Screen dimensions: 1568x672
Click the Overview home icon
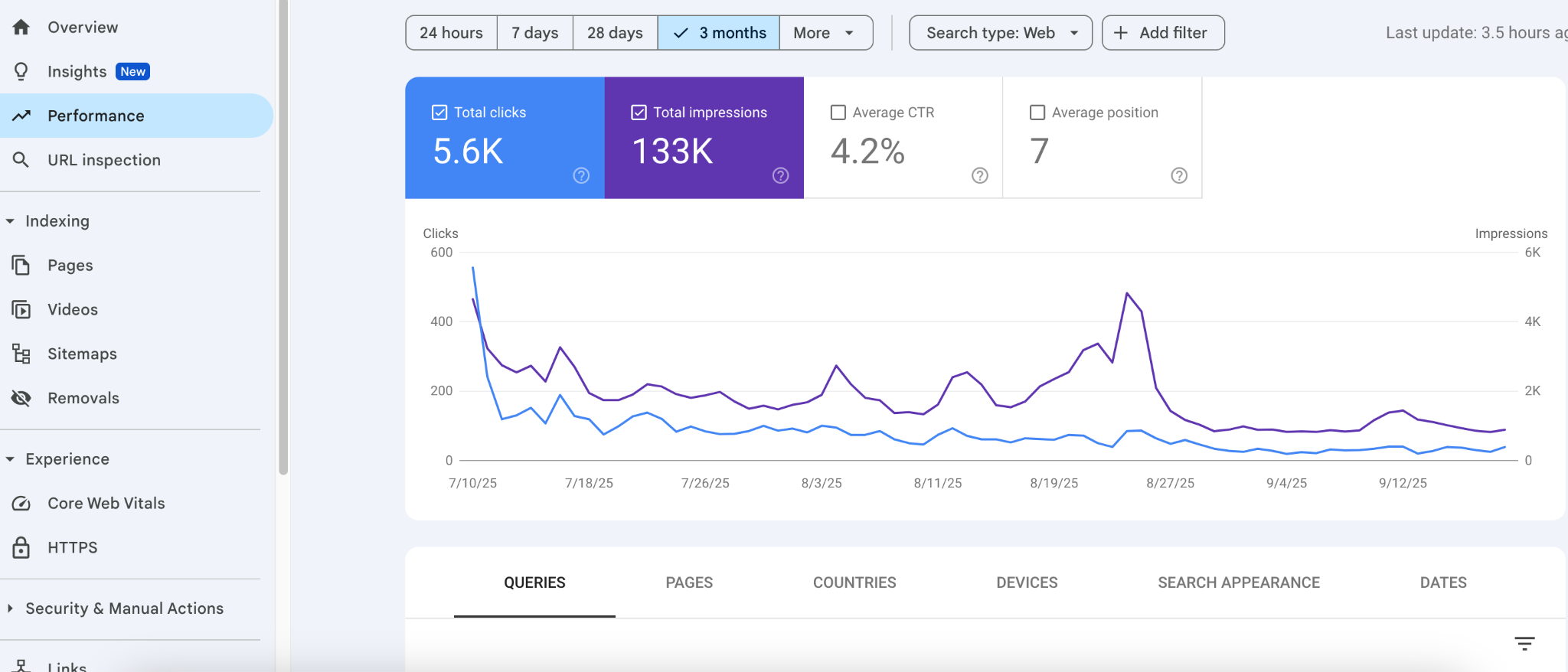21,28
